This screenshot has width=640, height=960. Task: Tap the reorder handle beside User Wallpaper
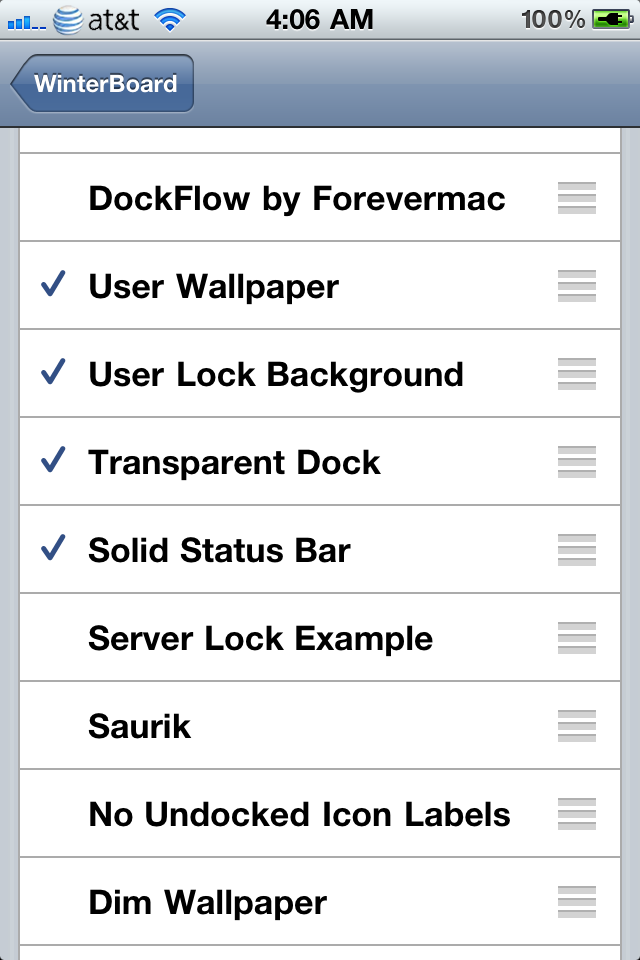(x=576, y=286)
